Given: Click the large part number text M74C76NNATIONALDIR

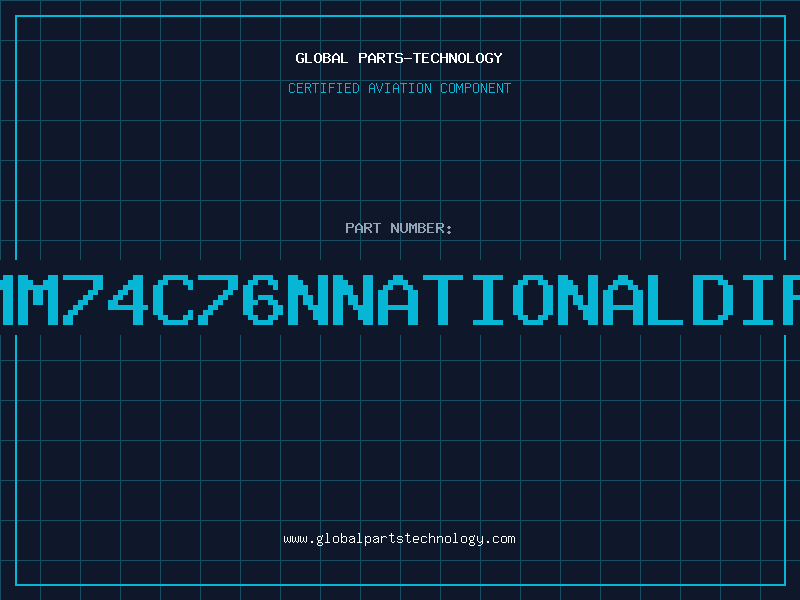Looking at the screenshot, I should pyautogui.click(x=400, y=299).
